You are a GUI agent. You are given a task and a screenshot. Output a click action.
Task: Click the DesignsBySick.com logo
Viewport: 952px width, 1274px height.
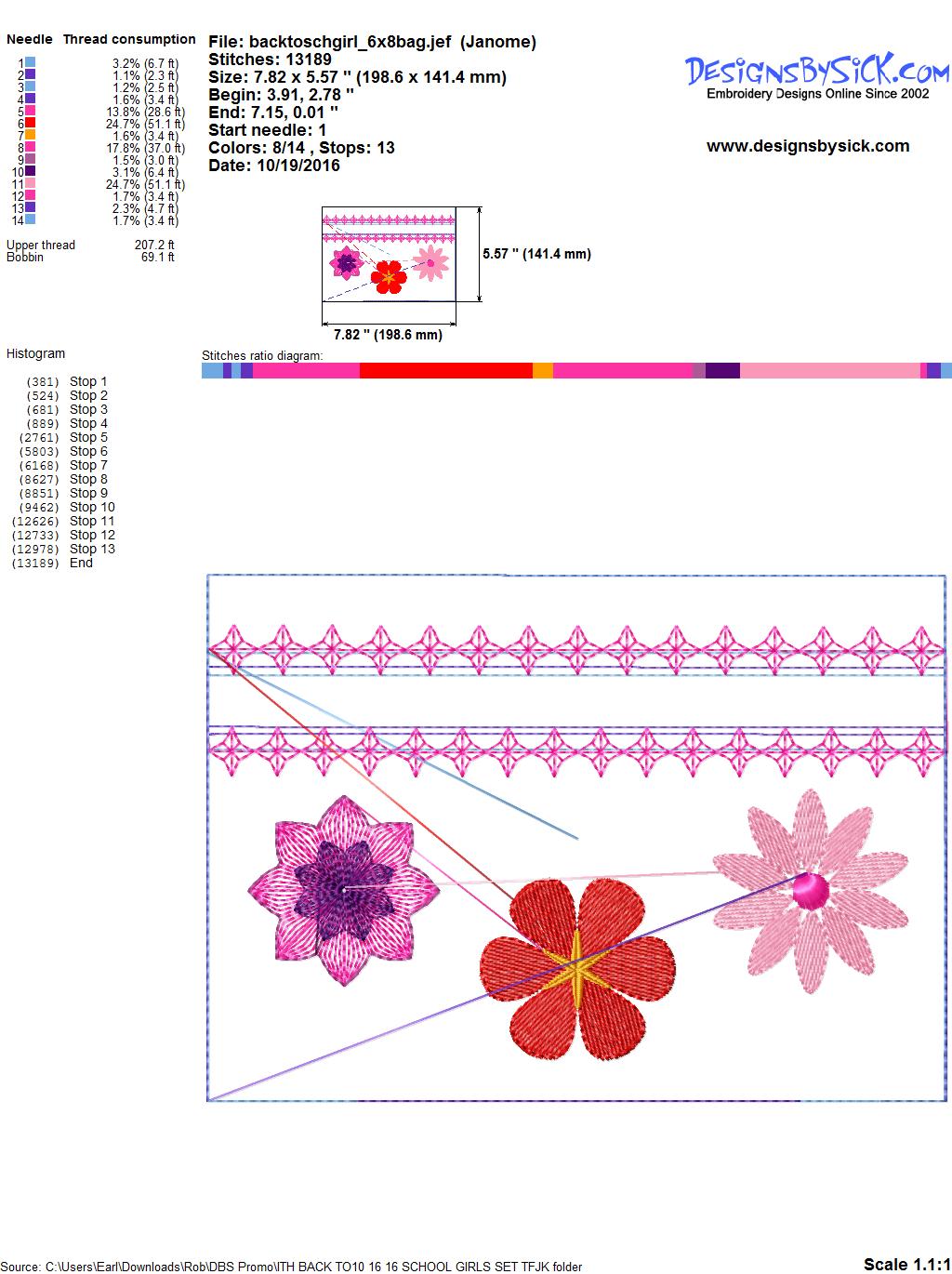click(817, 71)
